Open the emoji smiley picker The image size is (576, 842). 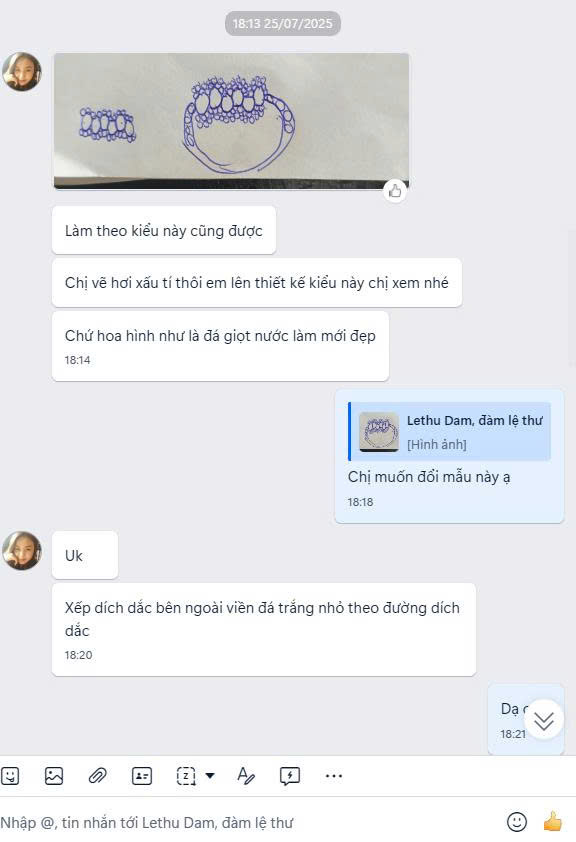[517, 822]
